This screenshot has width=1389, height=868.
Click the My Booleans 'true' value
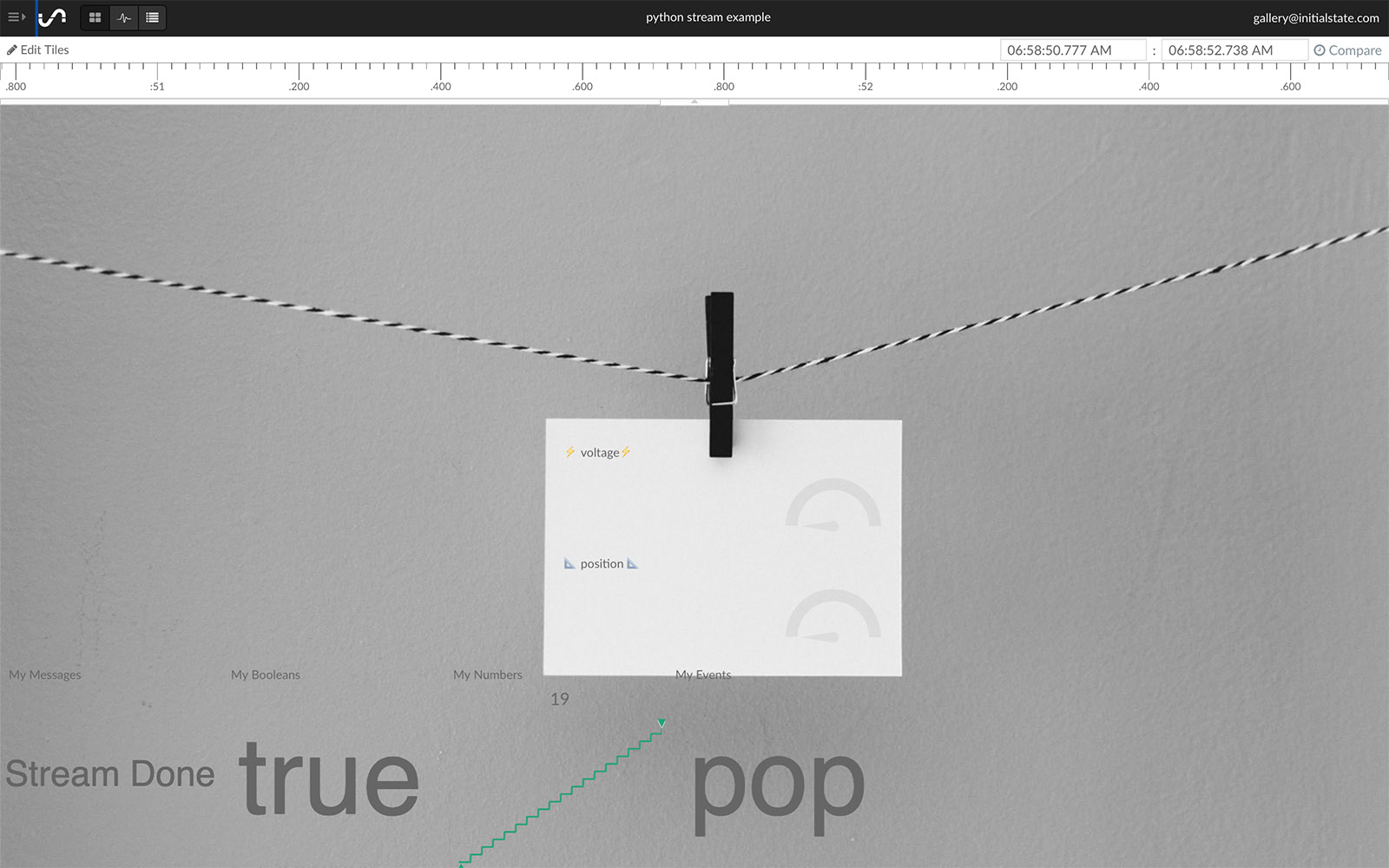point(329,779)
